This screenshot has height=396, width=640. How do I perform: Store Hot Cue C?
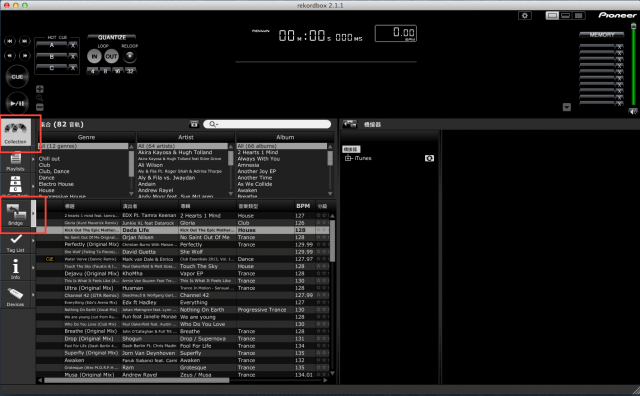51,68
